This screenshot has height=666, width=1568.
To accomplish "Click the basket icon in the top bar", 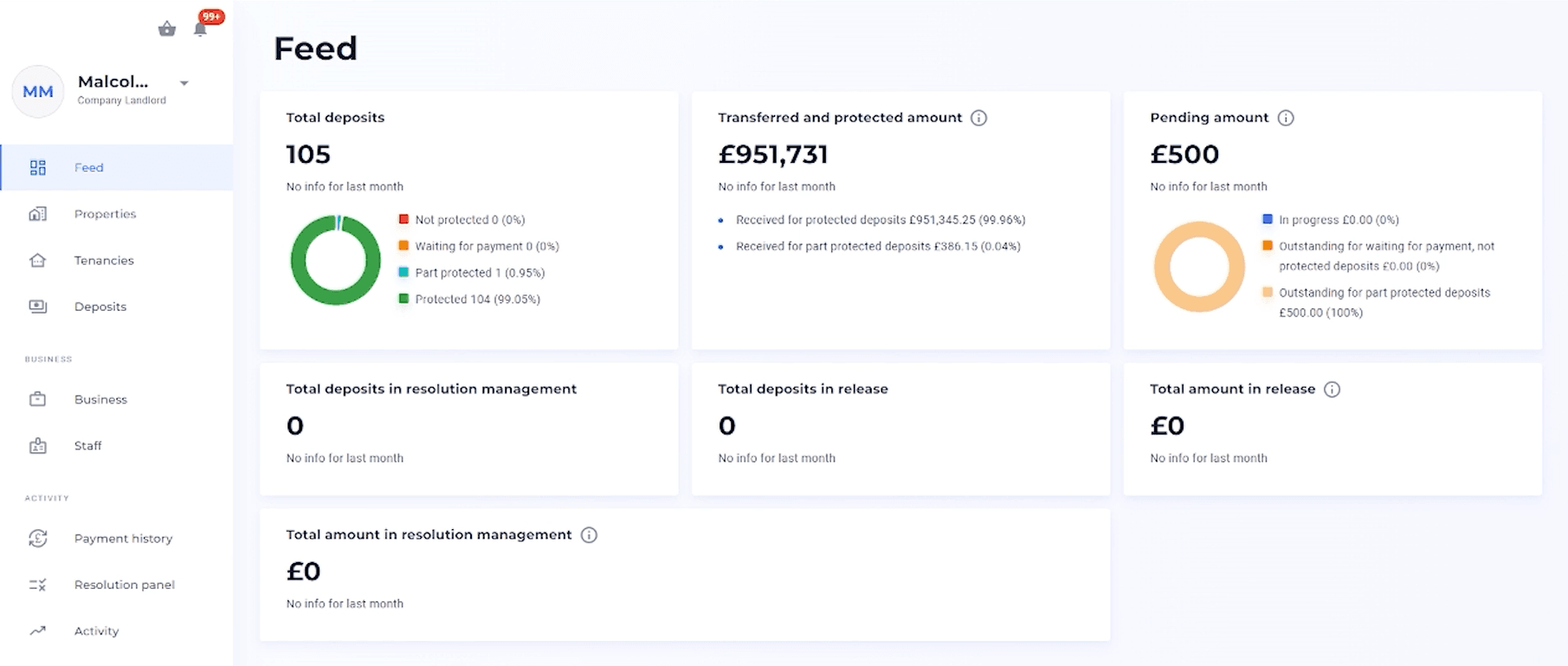I will point(167,29).
